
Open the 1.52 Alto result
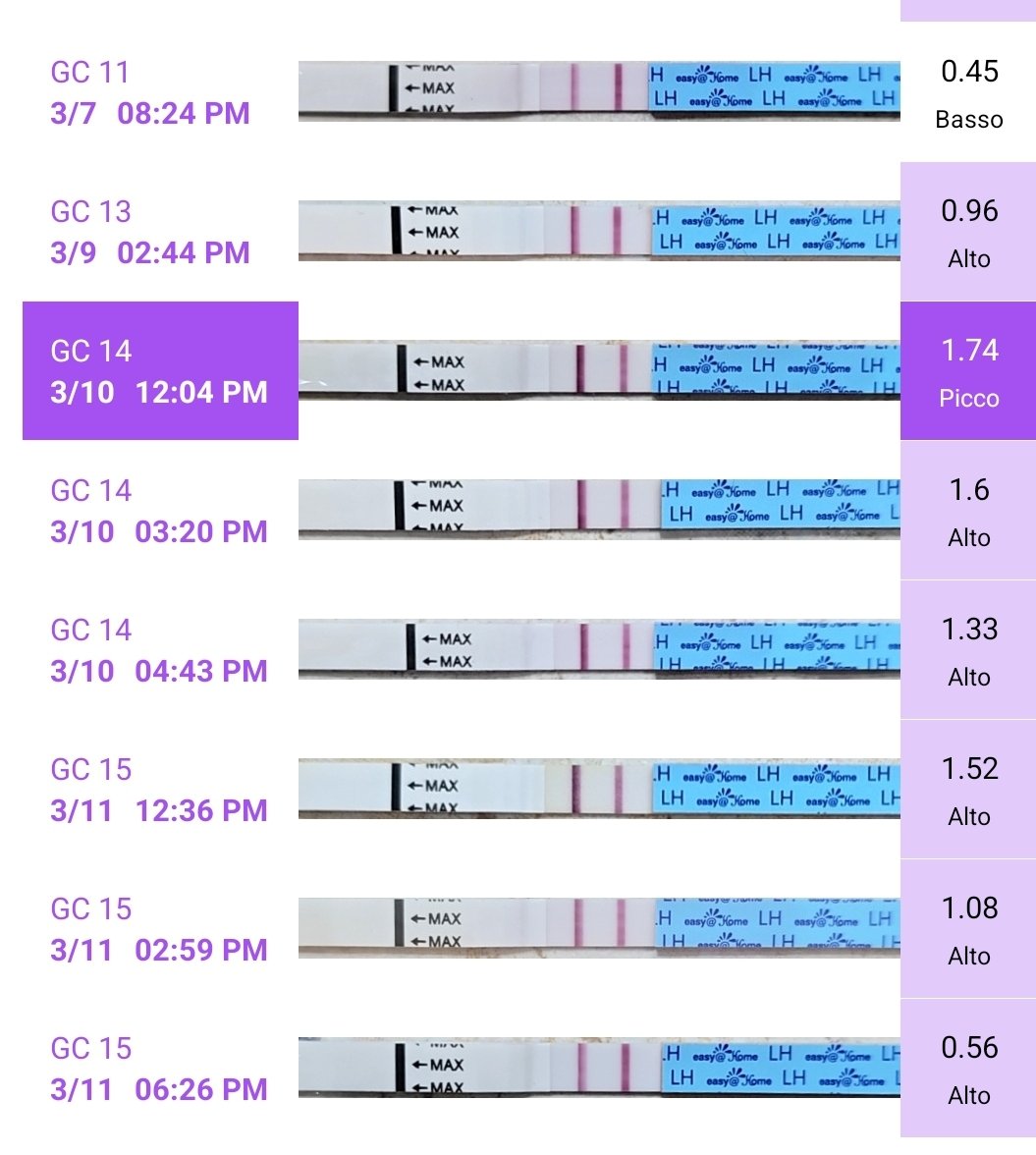coord(968,789)
